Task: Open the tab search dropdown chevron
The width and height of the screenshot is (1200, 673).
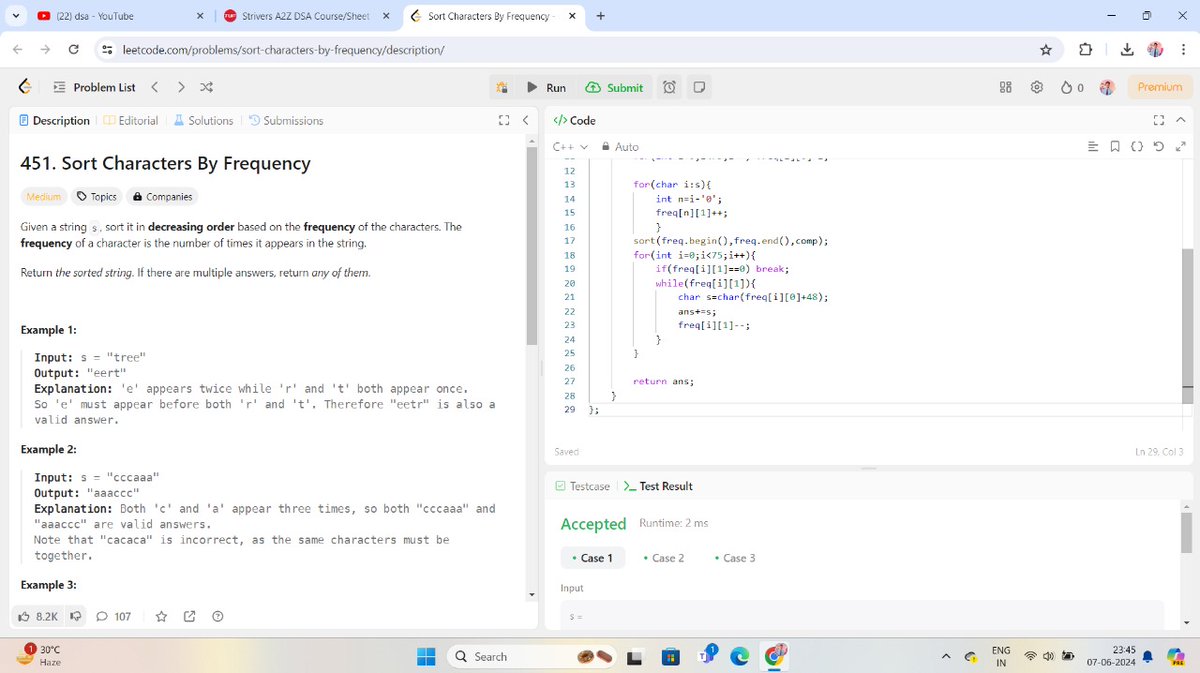Action: click(x=15, y=16)
